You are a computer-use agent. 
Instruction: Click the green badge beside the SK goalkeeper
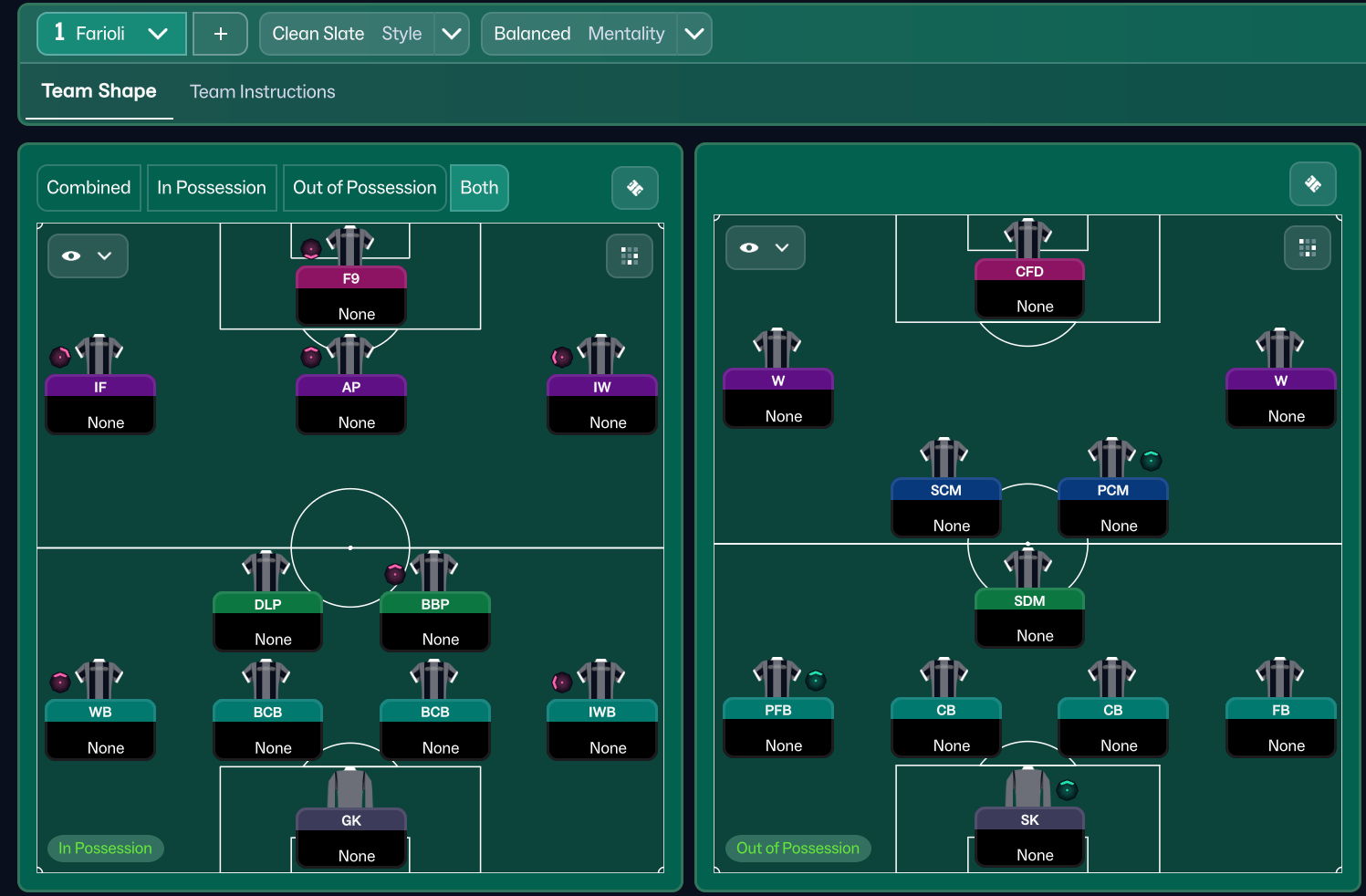[1067, 789]
